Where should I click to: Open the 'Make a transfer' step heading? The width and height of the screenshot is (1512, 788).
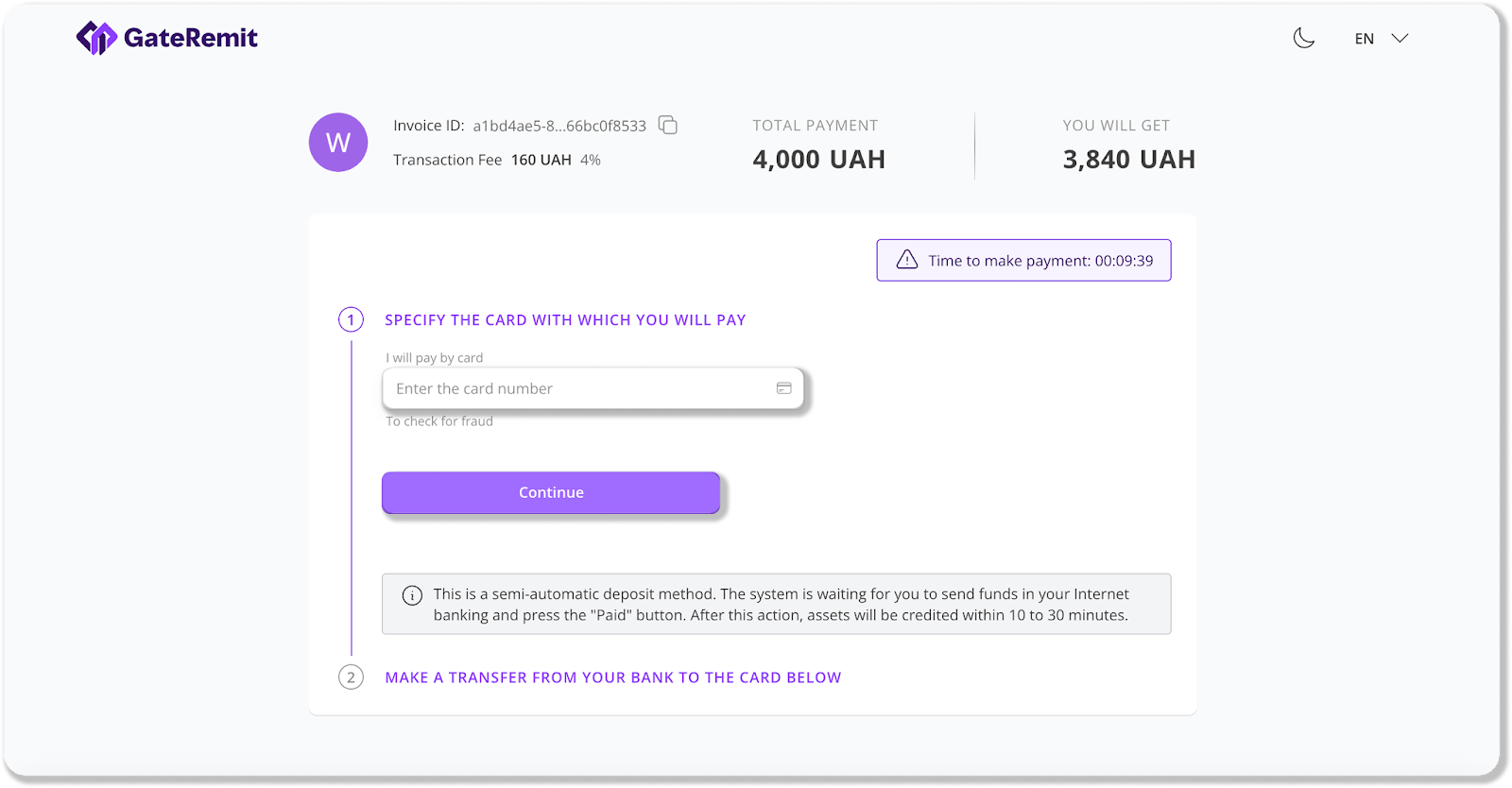click(612, 677)
